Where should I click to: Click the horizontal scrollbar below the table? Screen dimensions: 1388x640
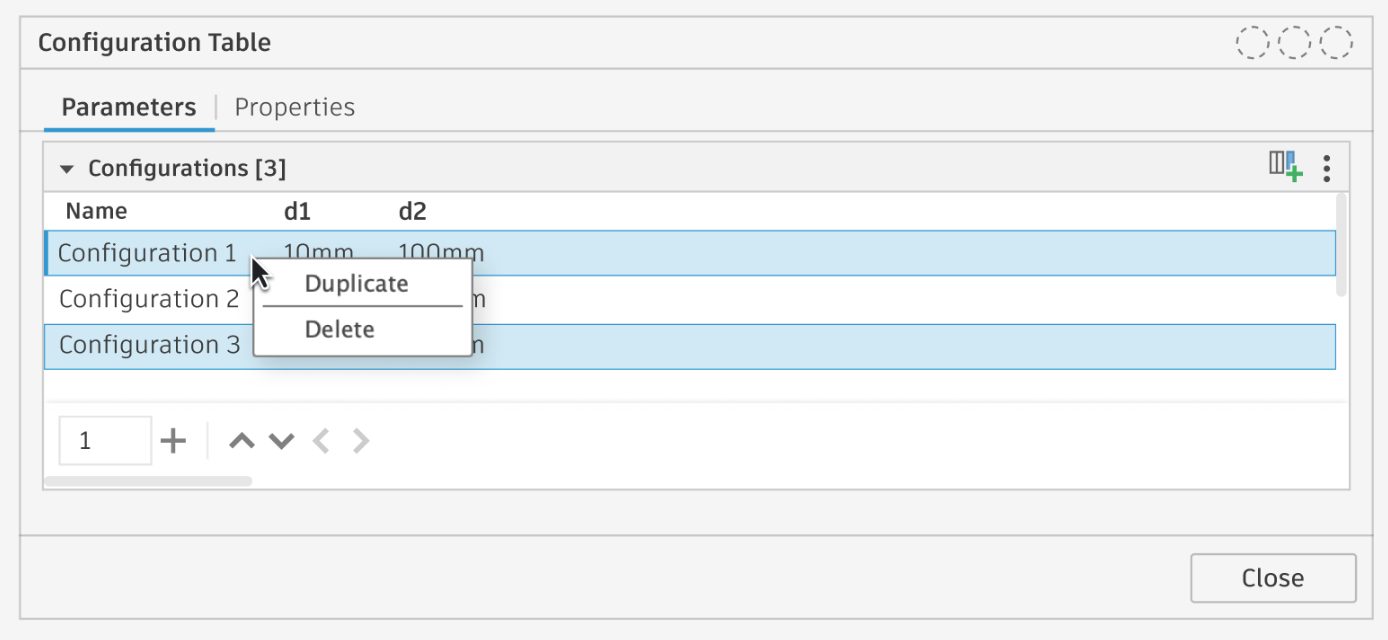coord(150,480)
